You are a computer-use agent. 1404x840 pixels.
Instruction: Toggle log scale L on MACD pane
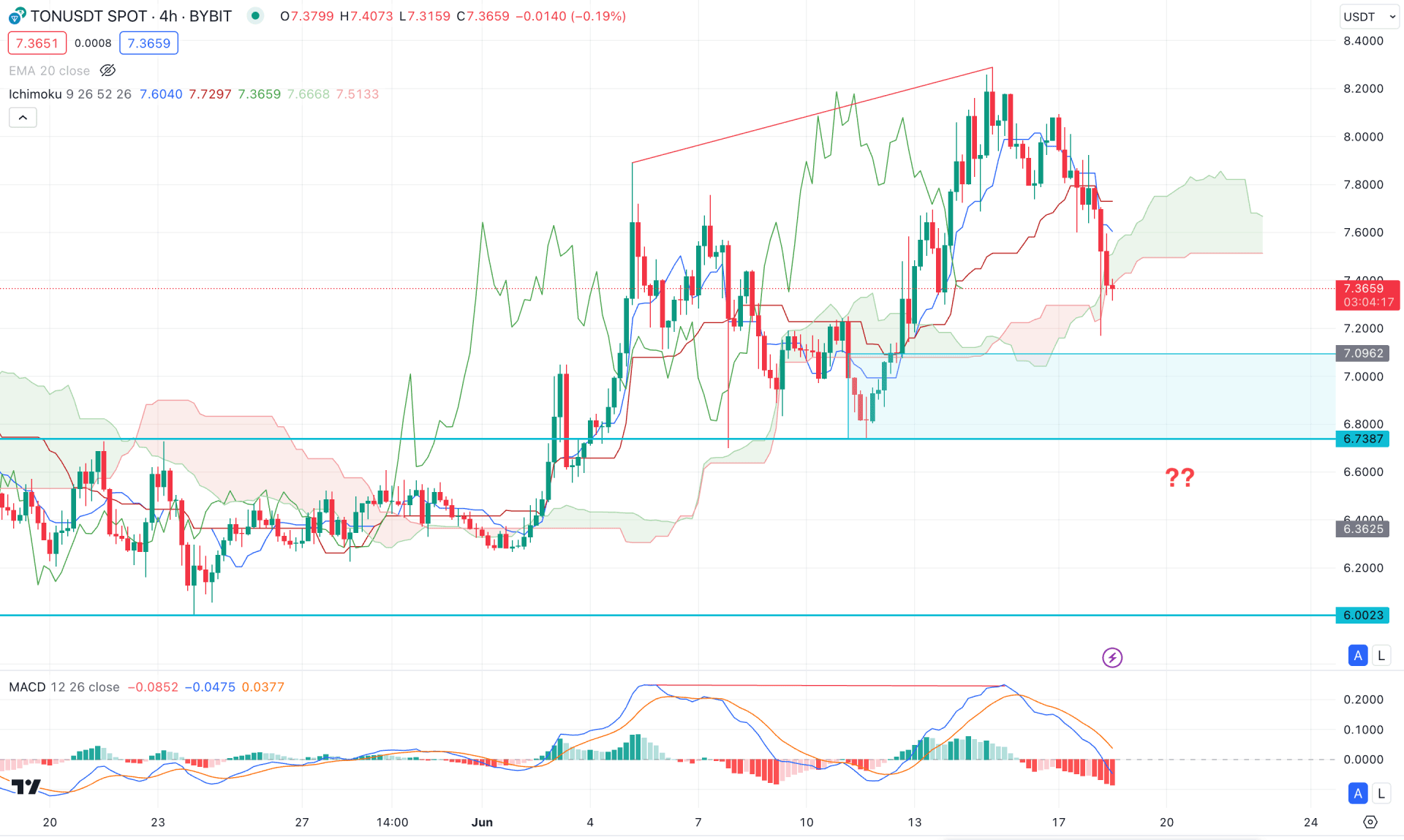pyautogui.click(x=1381, y=793)
